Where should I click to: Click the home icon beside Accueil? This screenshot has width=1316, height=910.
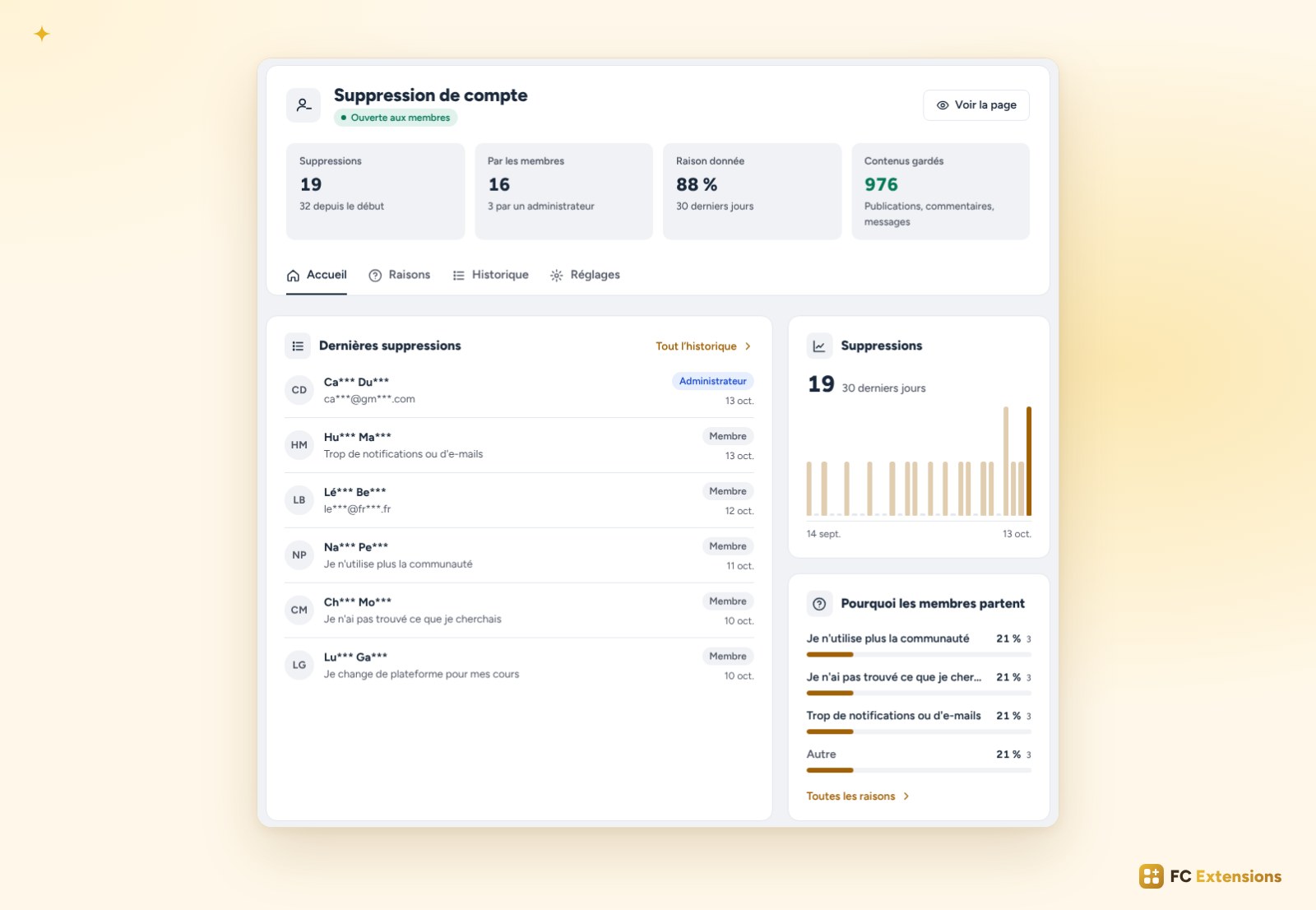click(x=293, y=276)
